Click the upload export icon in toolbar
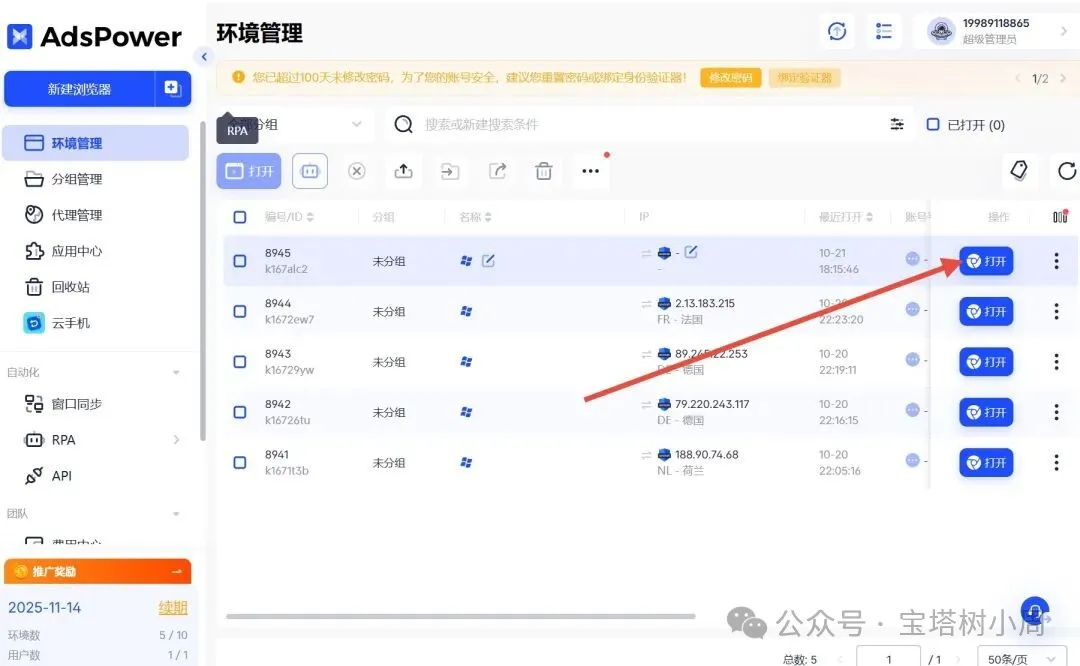The image size is (1080, 666). [403, 171]
